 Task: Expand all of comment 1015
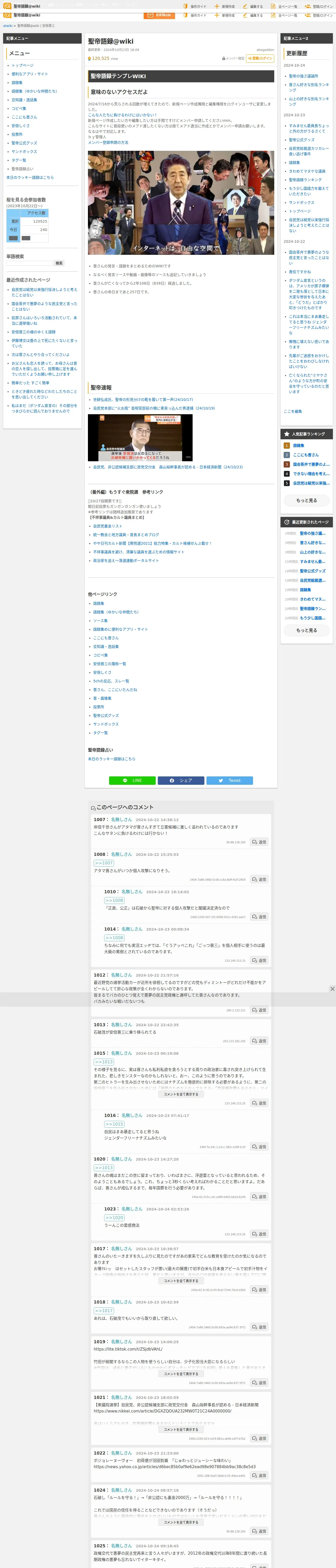pyautogui.click(x=181, y=1094)
